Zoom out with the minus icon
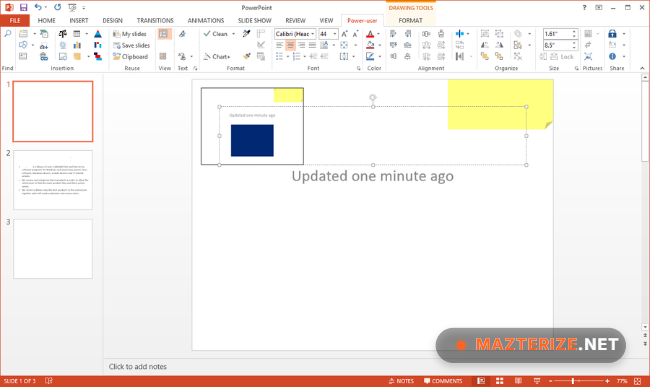The height and width of the screenshot is (387, 650). coord(551,381)
